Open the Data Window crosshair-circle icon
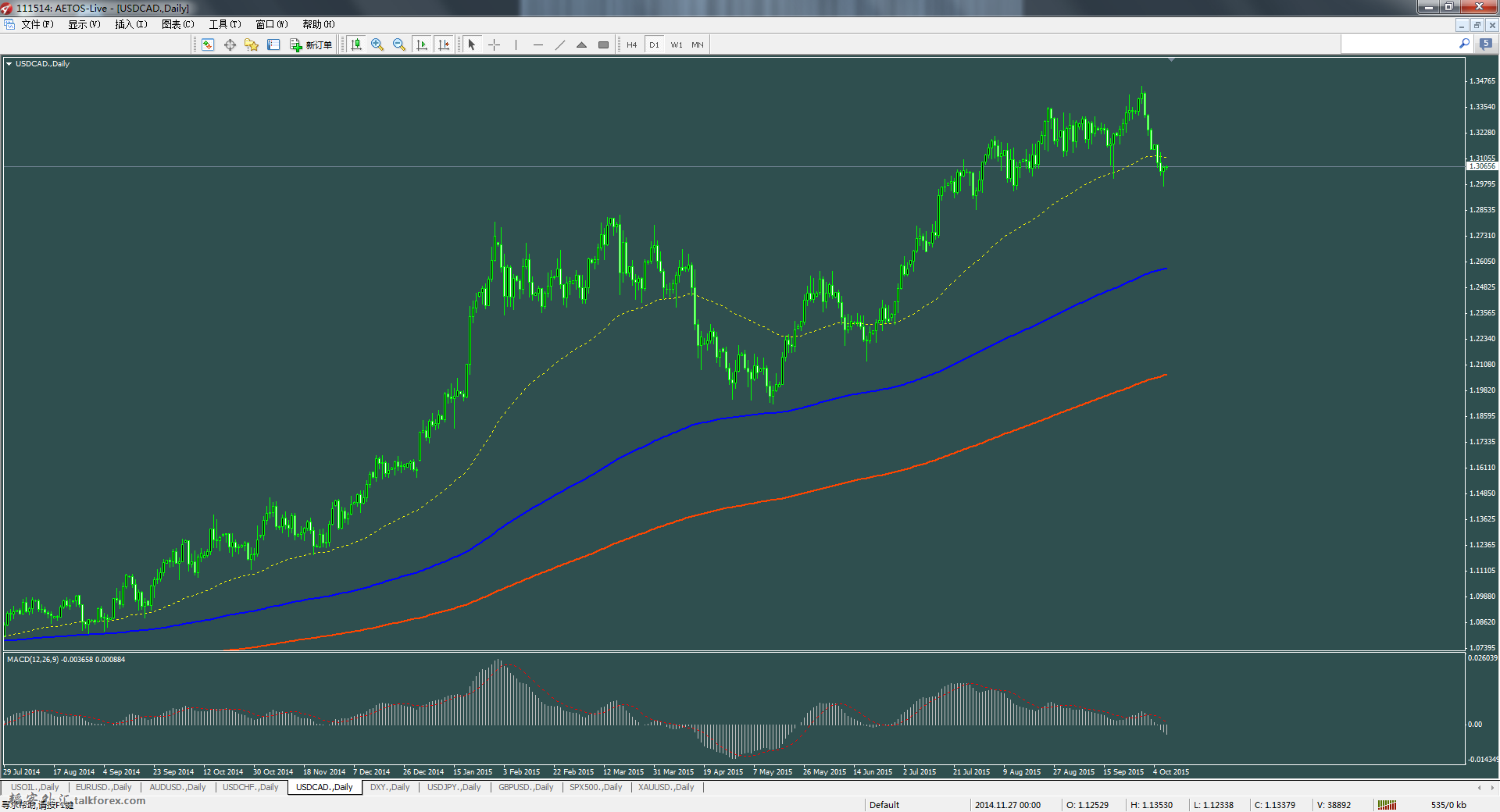 coord(230,45)
